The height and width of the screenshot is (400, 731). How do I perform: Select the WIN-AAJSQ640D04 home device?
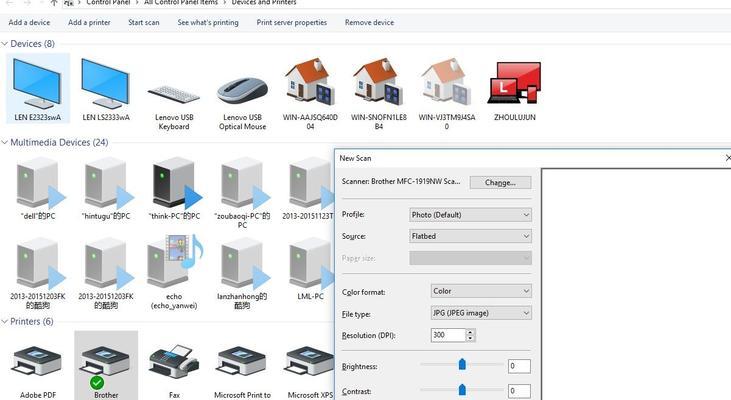tap(310, 93)
